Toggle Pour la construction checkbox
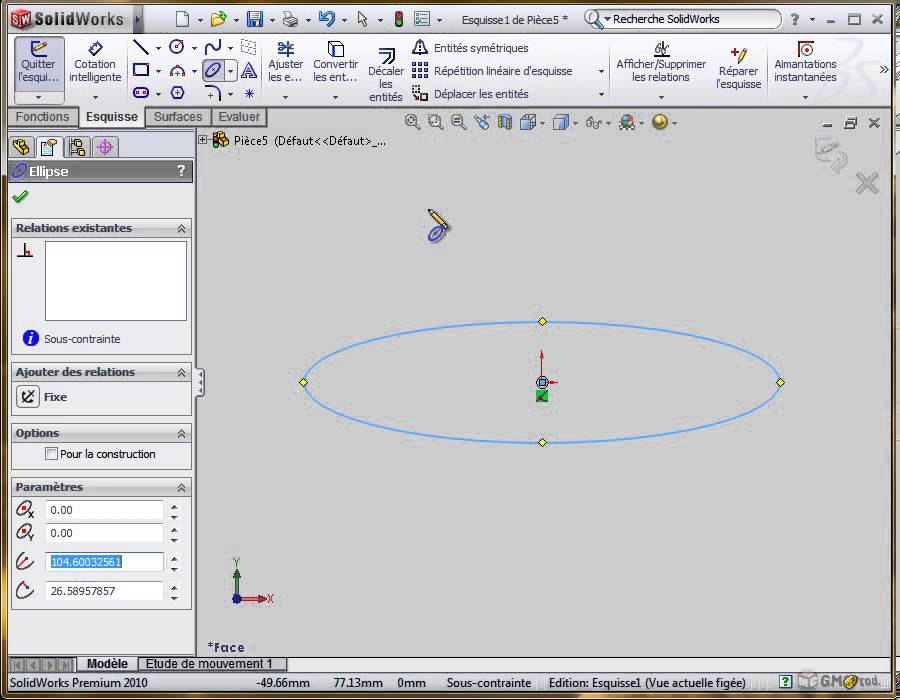 coord(51,454)
